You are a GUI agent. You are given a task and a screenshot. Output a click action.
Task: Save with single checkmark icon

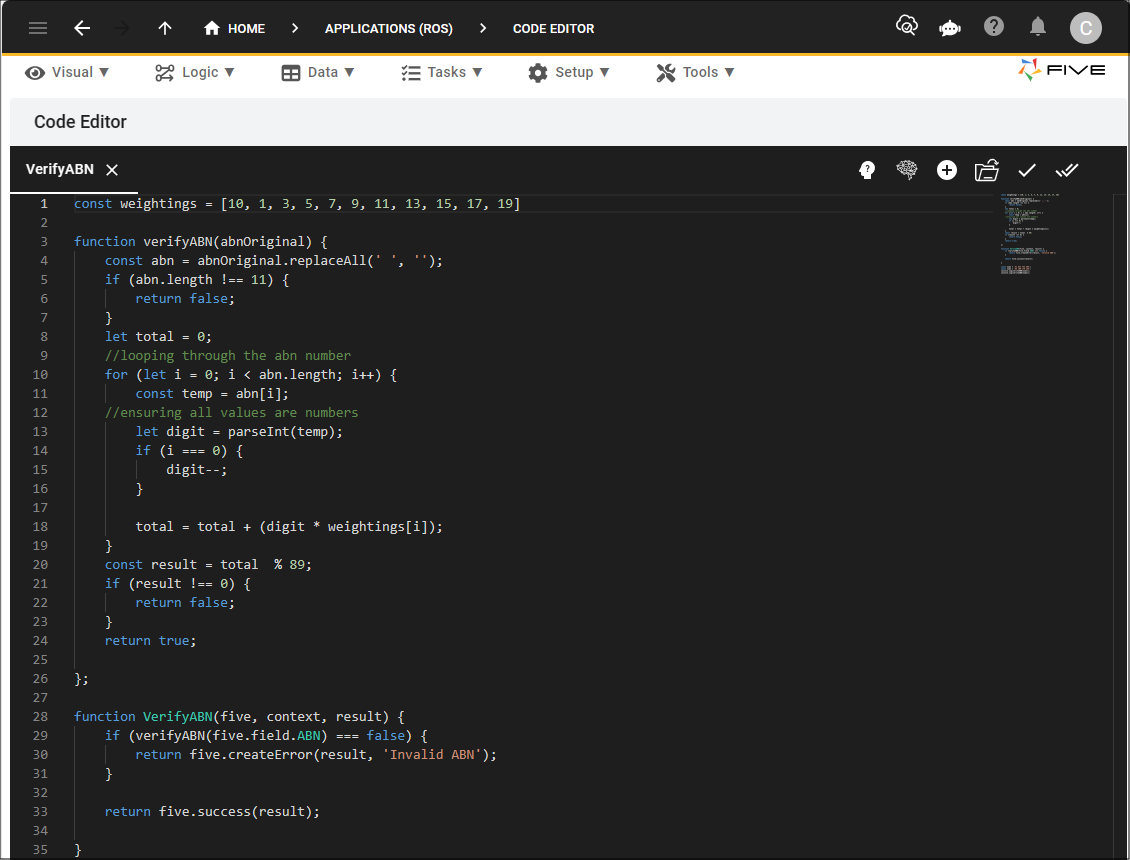click(x=1027, y=170)
